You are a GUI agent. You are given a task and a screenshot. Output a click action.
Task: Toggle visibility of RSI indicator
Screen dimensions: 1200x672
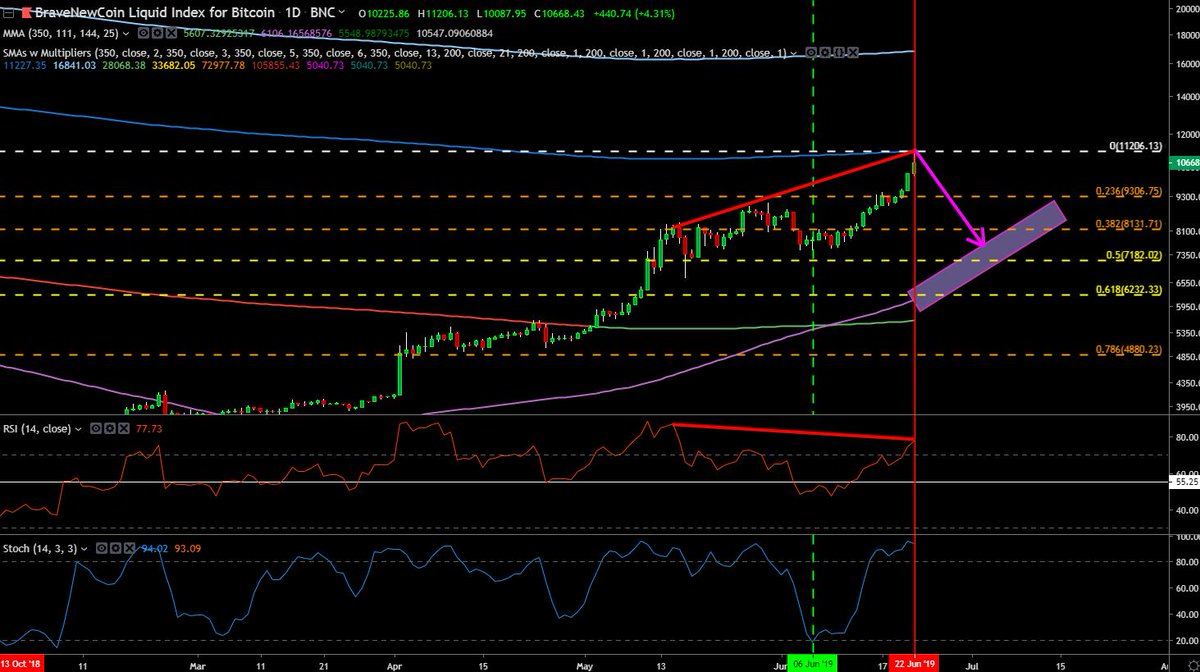[x=96, y=429]
